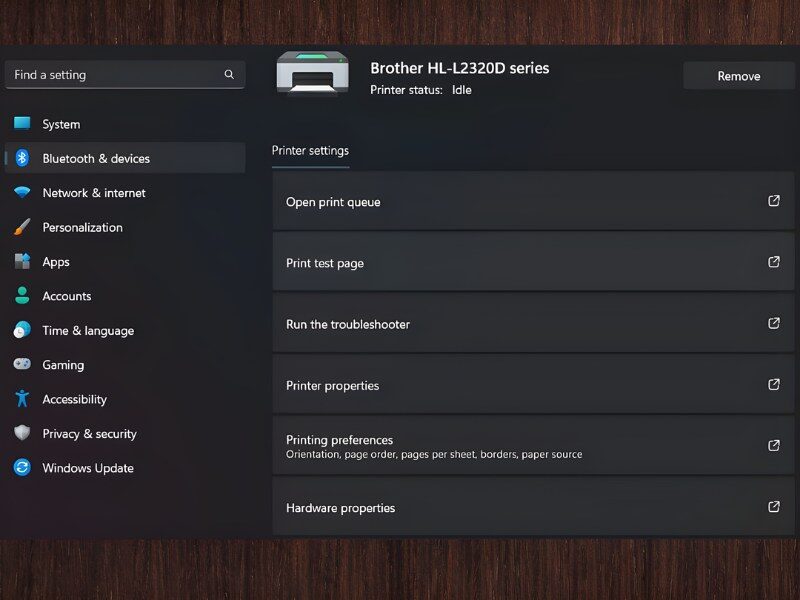Click the Personalization paintbrush icon
800x600 pixels.
tap(22, 227)
